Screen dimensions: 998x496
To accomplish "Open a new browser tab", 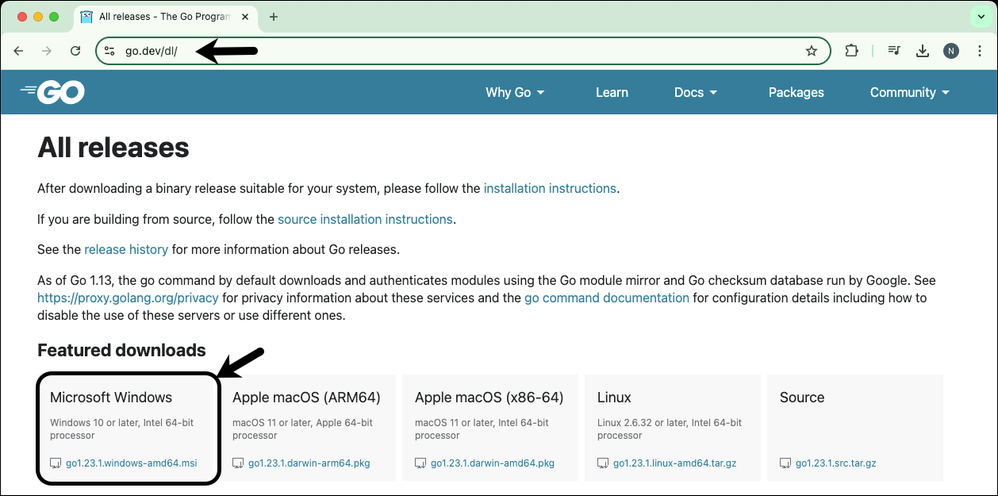I will (273, 17).
